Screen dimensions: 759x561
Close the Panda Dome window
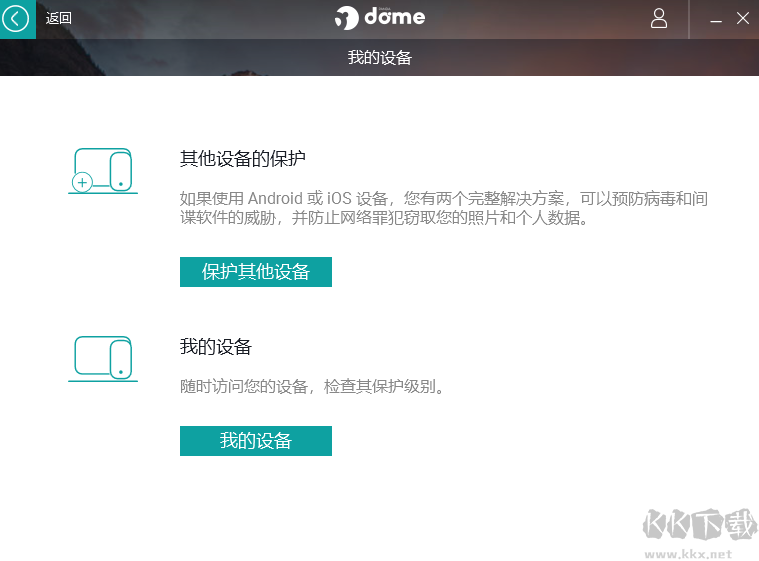click(x=743, y=18)
